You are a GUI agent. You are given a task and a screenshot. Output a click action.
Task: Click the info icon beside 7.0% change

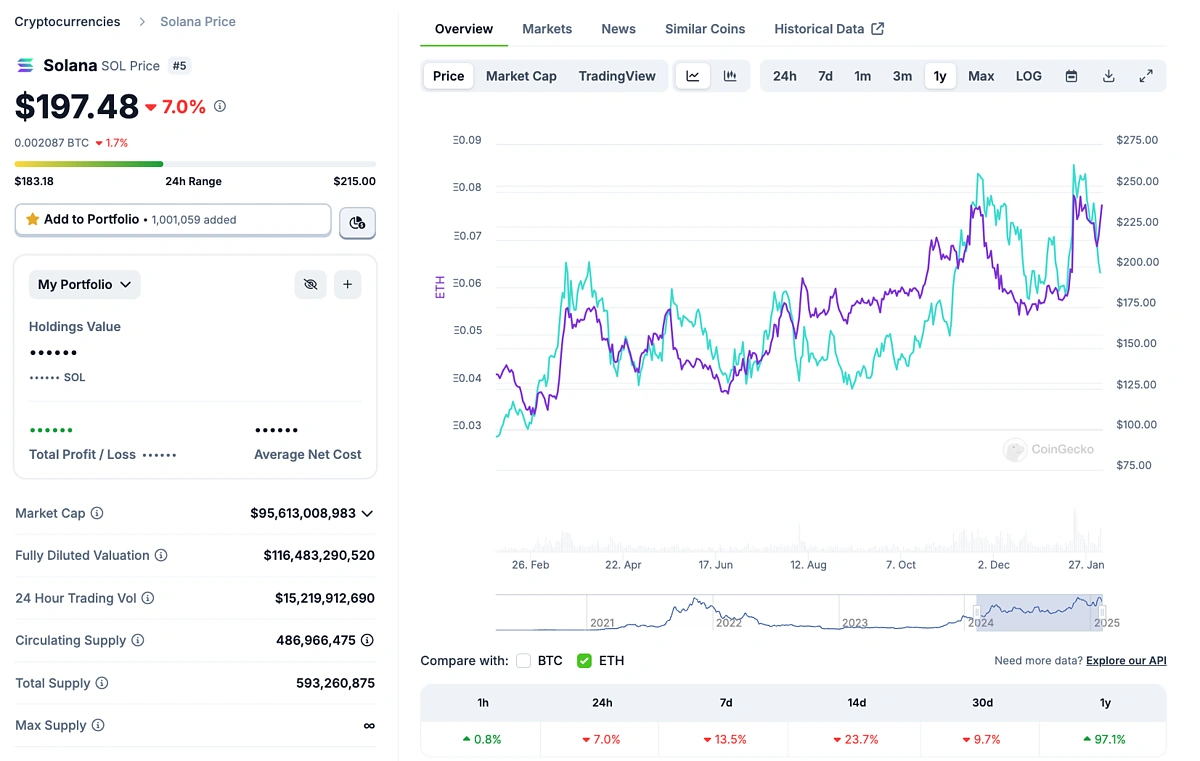220,106
